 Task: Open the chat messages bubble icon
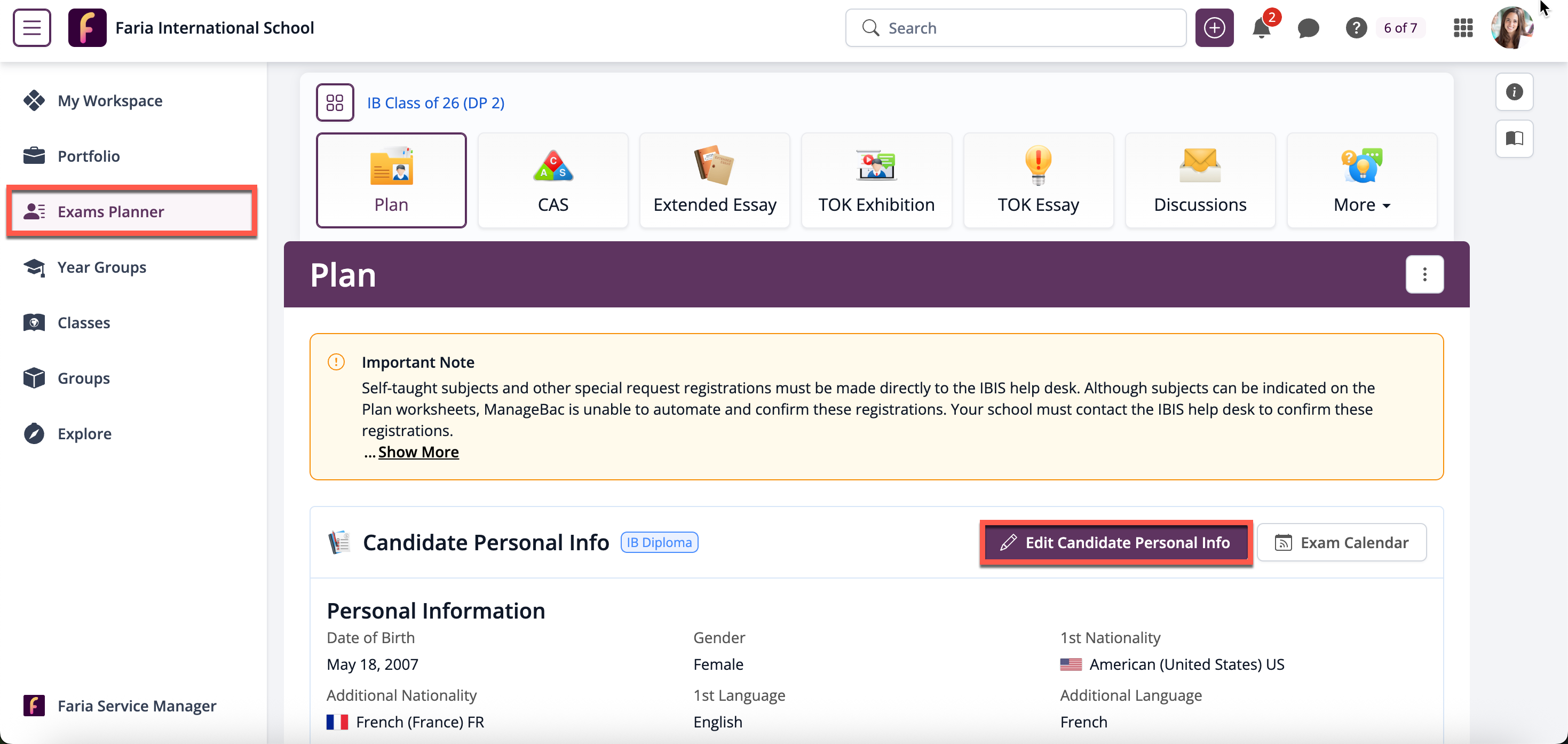(x=1308, y=28)
